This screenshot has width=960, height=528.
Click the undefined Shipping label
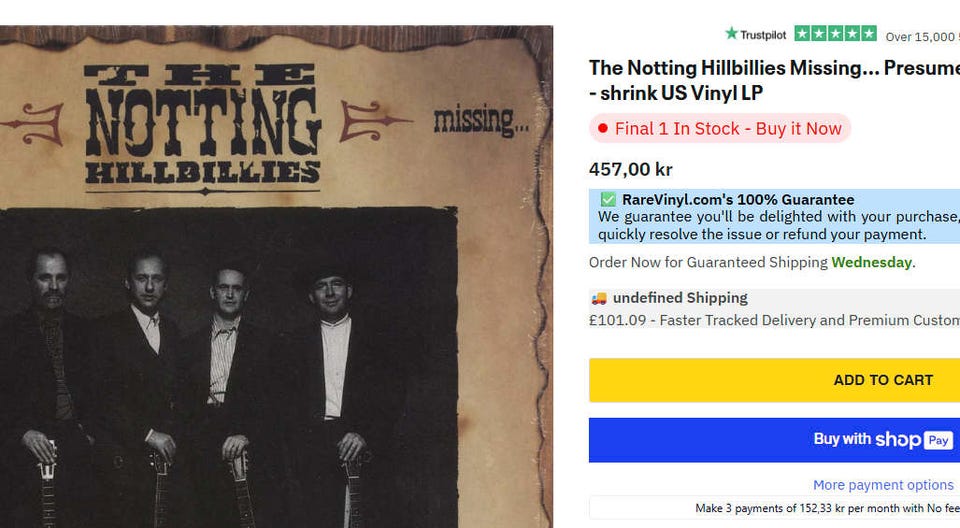coord(680,298)
